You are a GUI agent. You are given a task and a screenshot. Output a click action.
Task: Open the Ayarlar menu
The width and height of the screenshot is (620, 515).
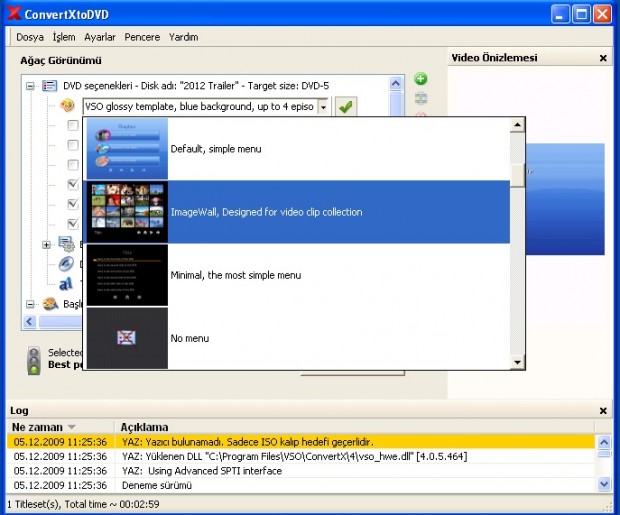pos(101,37)
